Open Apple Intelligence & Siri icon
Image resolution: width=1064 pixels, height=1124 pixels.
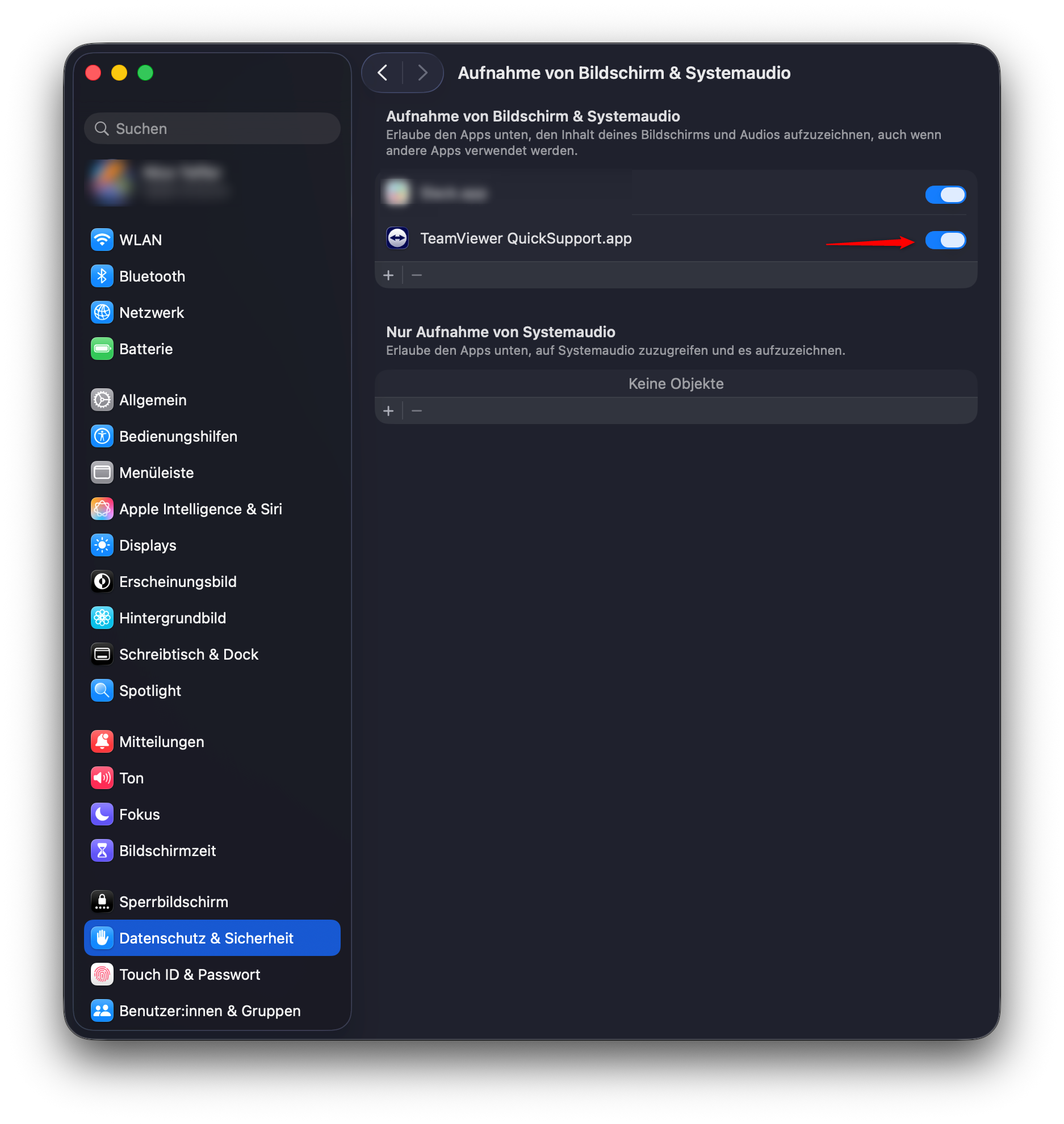(102, 509)
